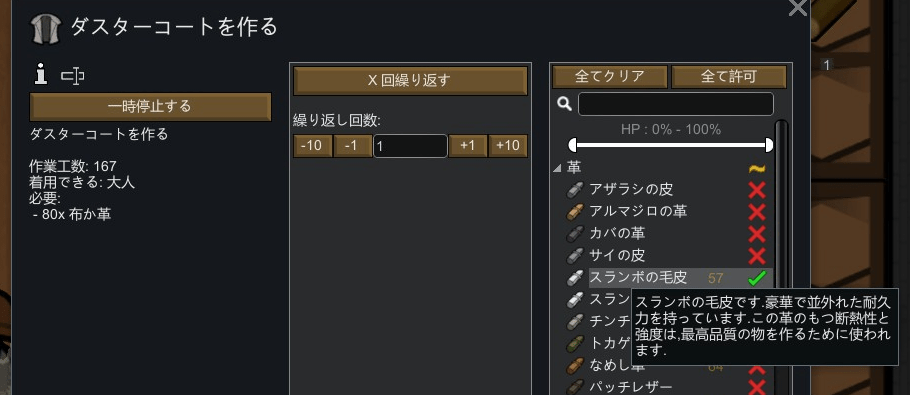Click the 一時停止する pause button
The image size is (910, 395).
click(x=150, y=106)
